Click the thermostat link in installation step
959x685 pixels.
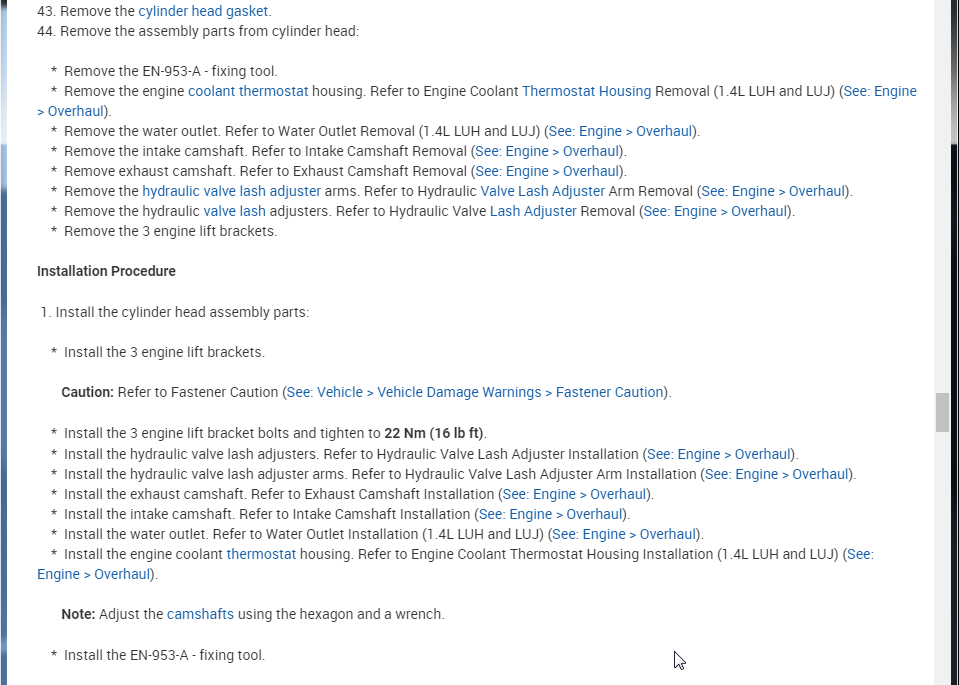click(x=261, y=554)
